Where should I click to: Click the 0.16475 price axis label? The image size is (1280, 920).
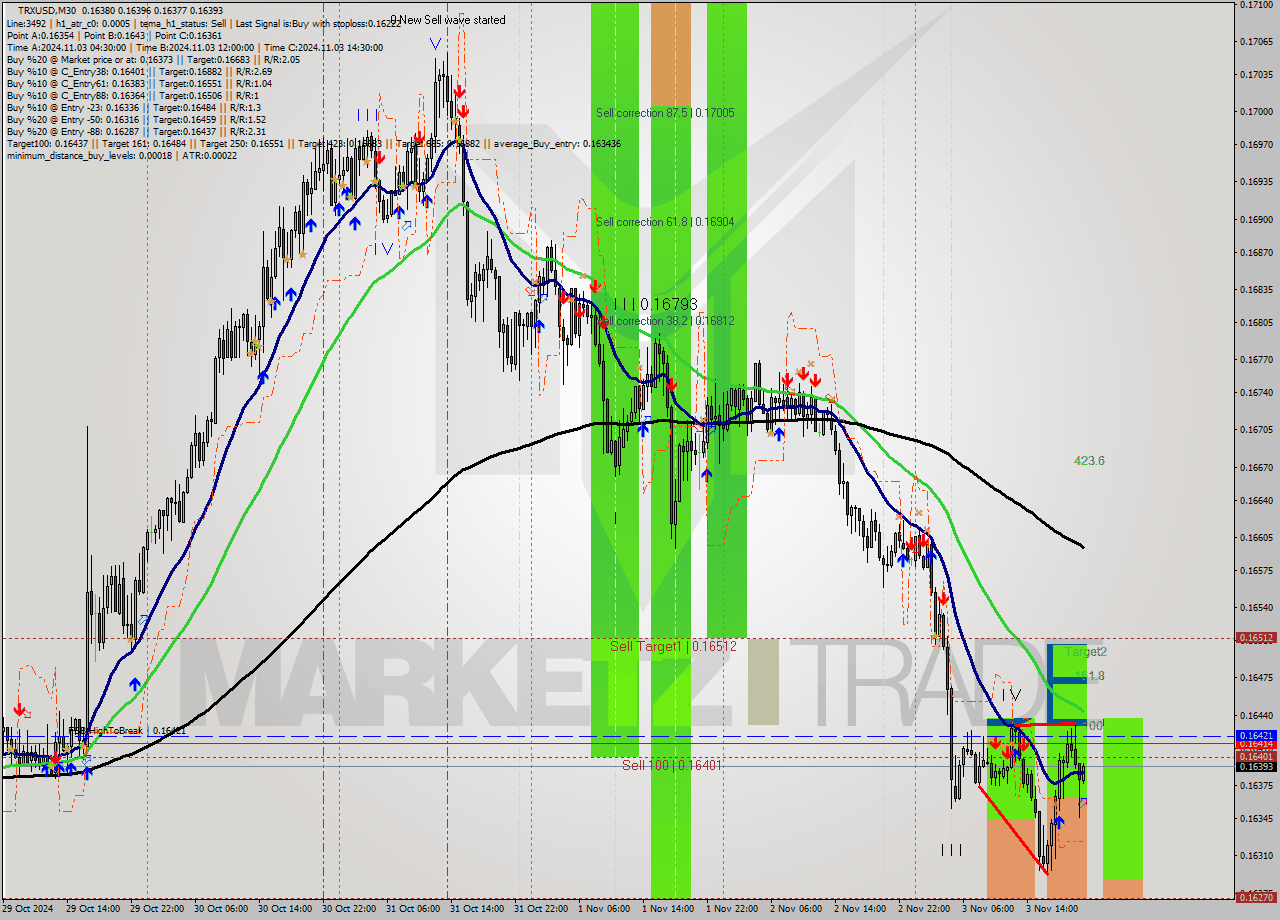click(1256, 678)
